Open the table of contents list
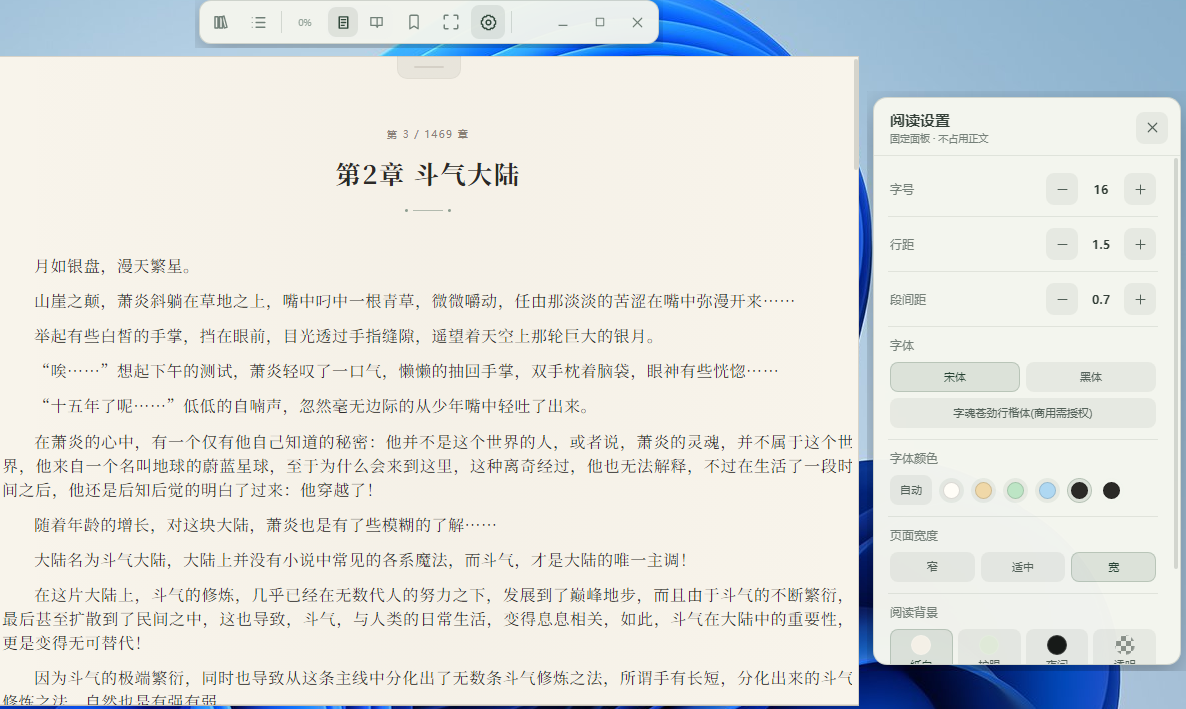This screenshot has width=1186, height=709. point(259,23)
